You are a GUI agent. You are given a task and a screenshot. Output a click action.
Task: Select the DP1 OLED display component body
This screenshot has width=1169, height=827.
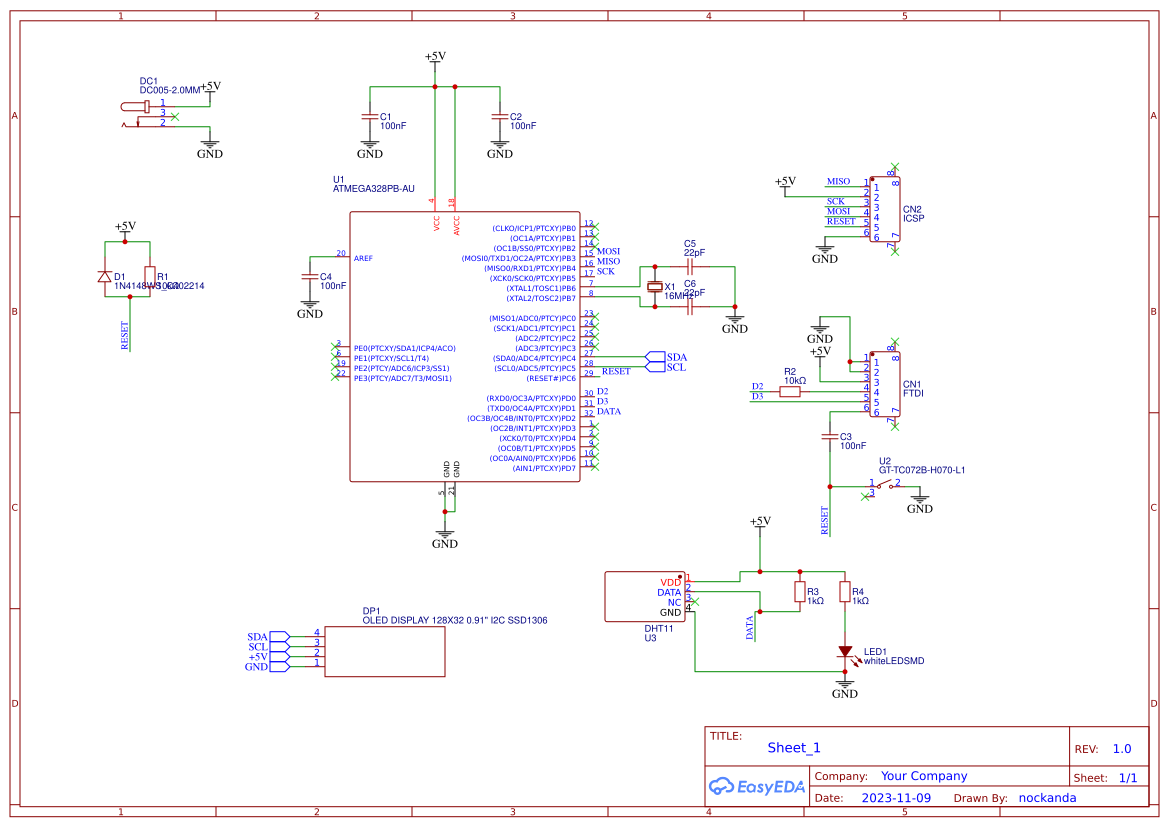(385, 652)
